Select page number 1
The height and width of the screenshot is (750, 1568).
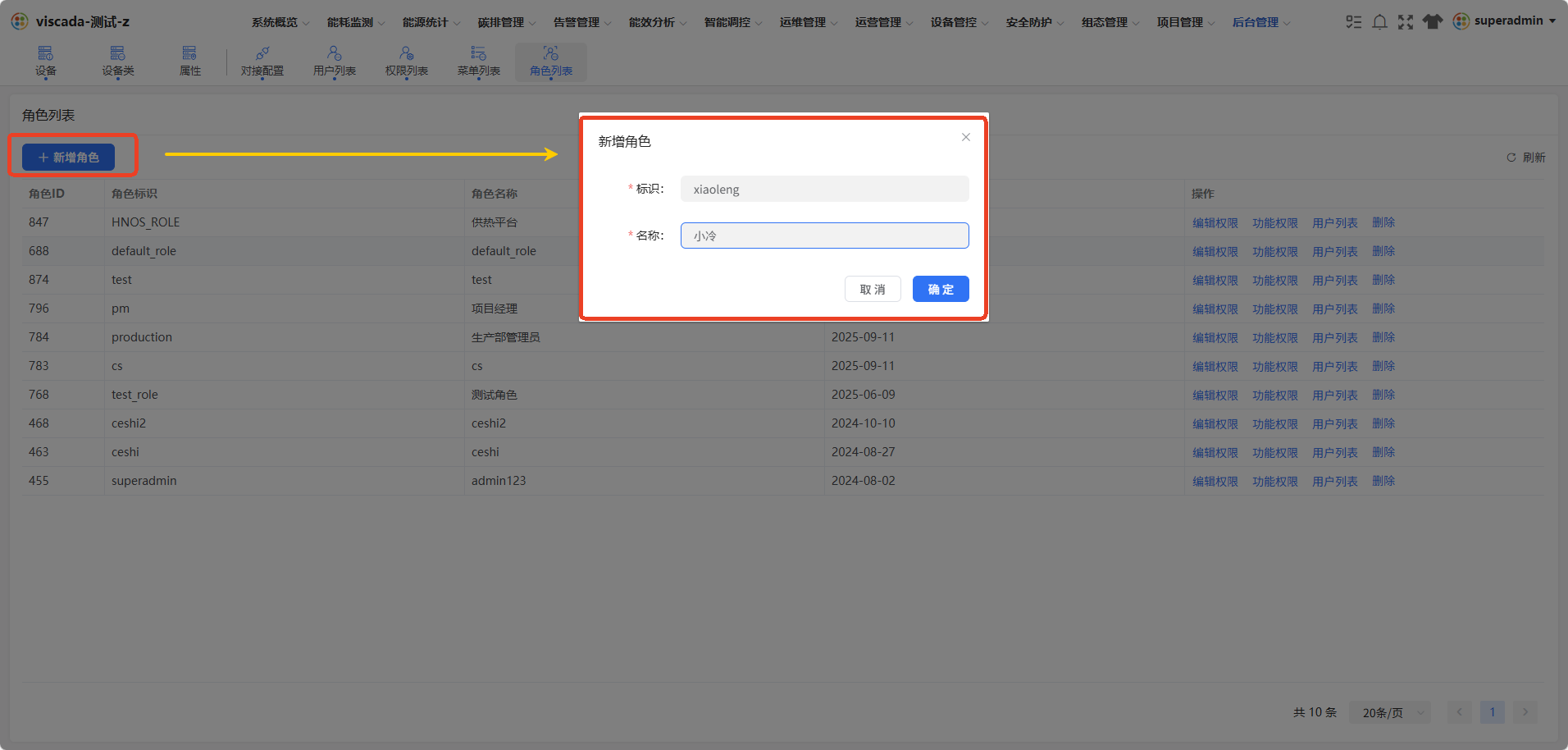coord(1493,712)
